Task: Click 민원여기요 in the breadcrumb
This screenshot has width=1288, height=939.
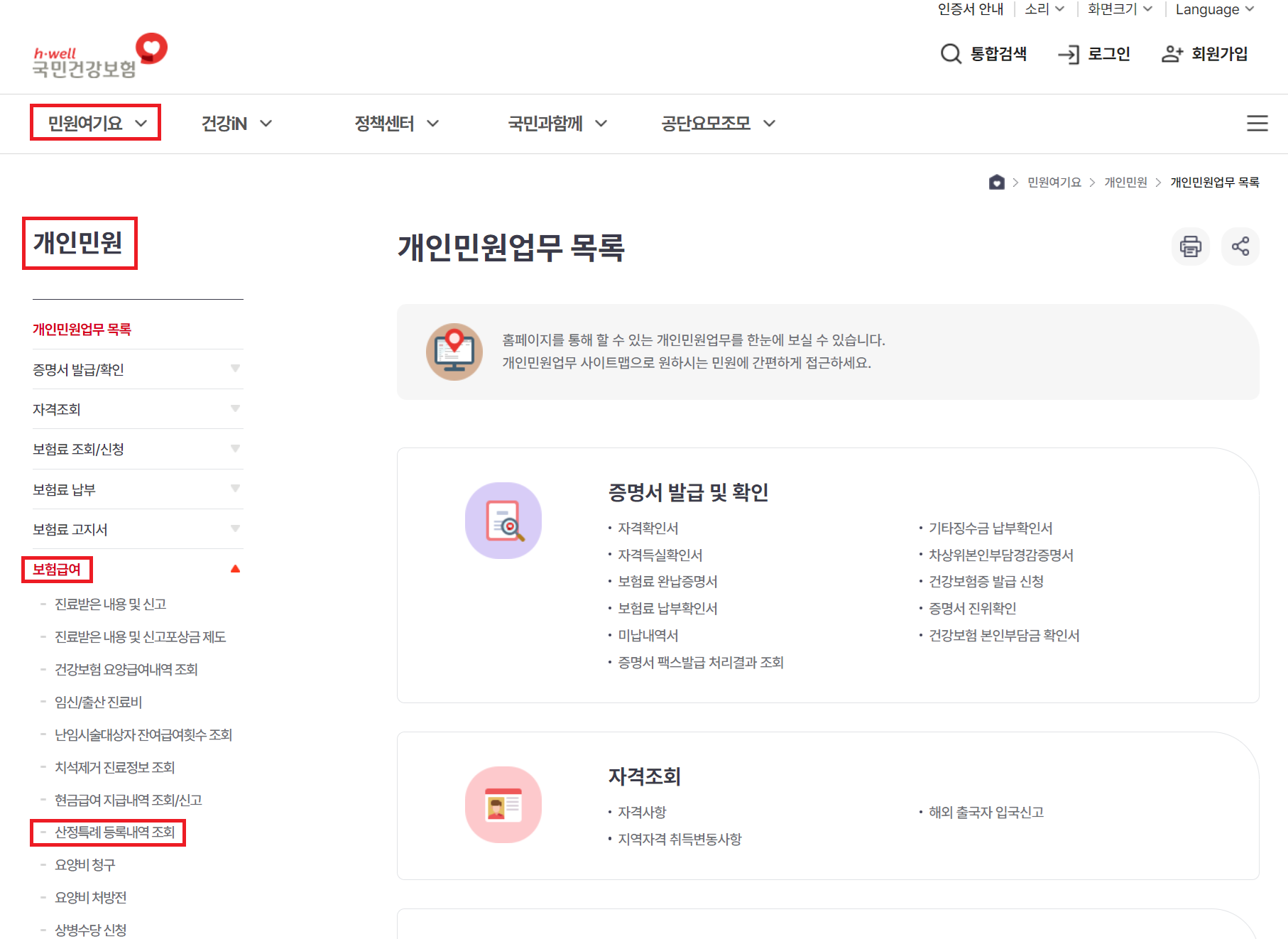Action: click(x=1054, y=183)
